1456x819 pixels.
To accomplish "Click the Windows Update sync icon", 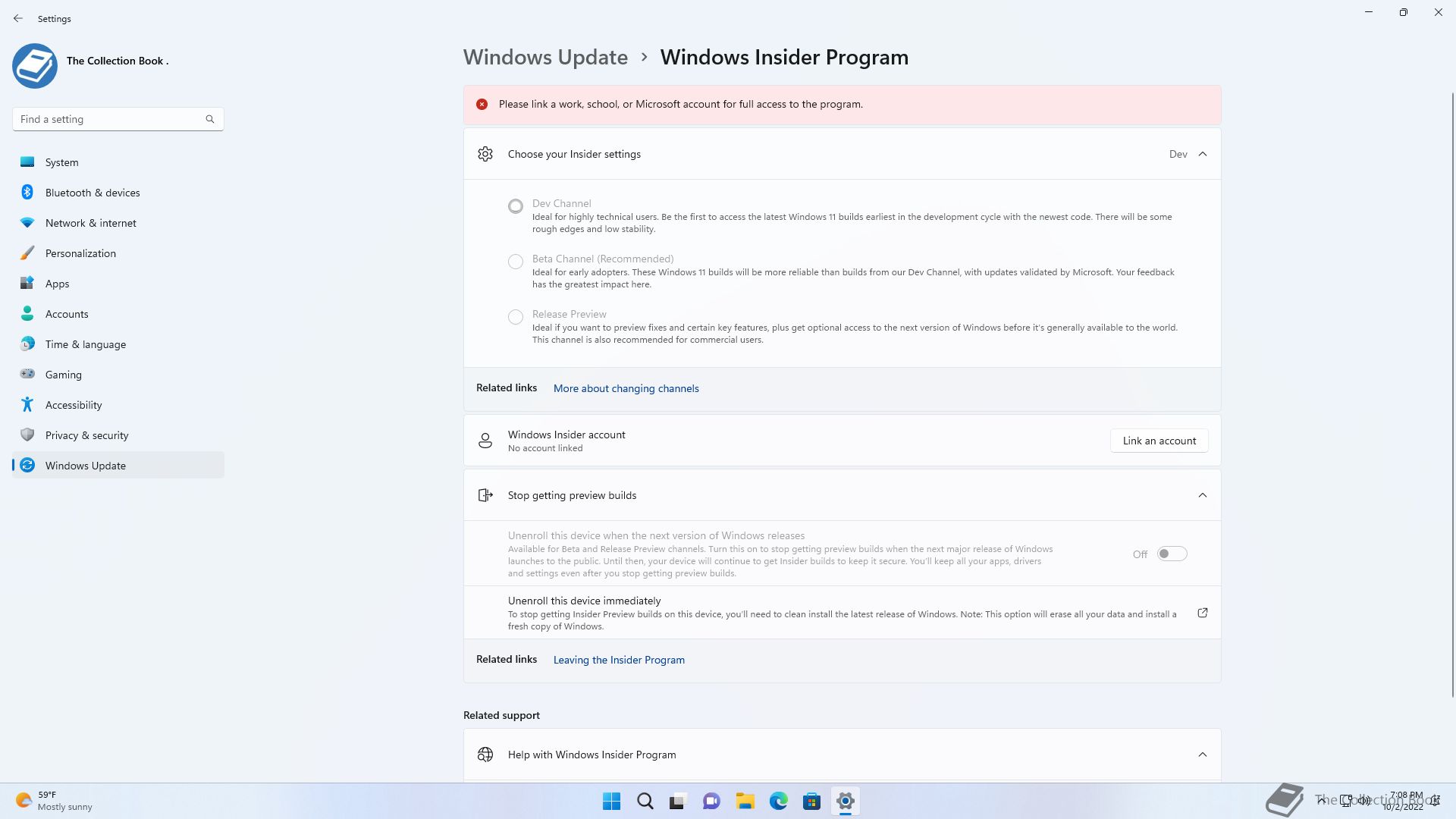I will click(27, 465).
